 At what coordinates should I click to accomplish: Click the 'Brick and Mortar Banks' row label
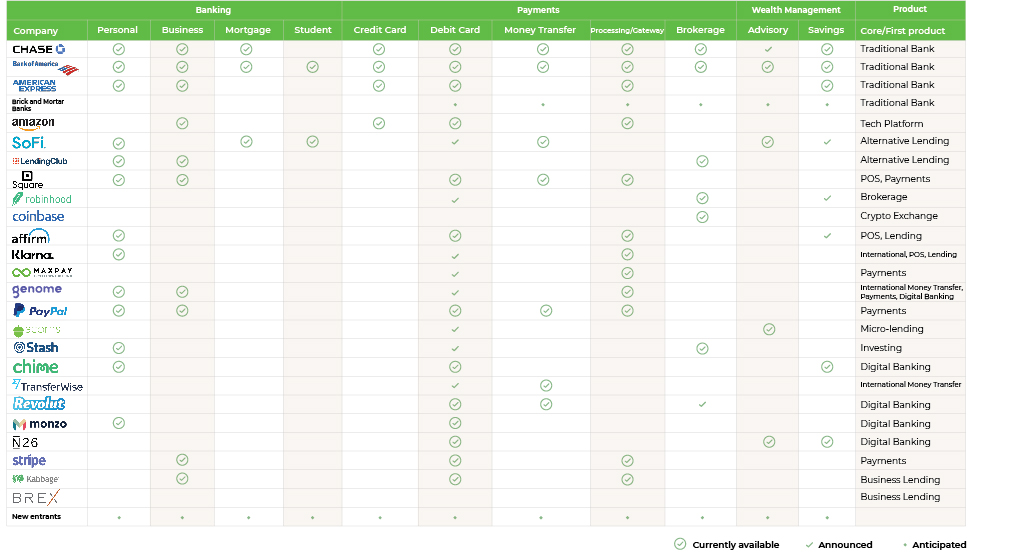coord(38,105)
